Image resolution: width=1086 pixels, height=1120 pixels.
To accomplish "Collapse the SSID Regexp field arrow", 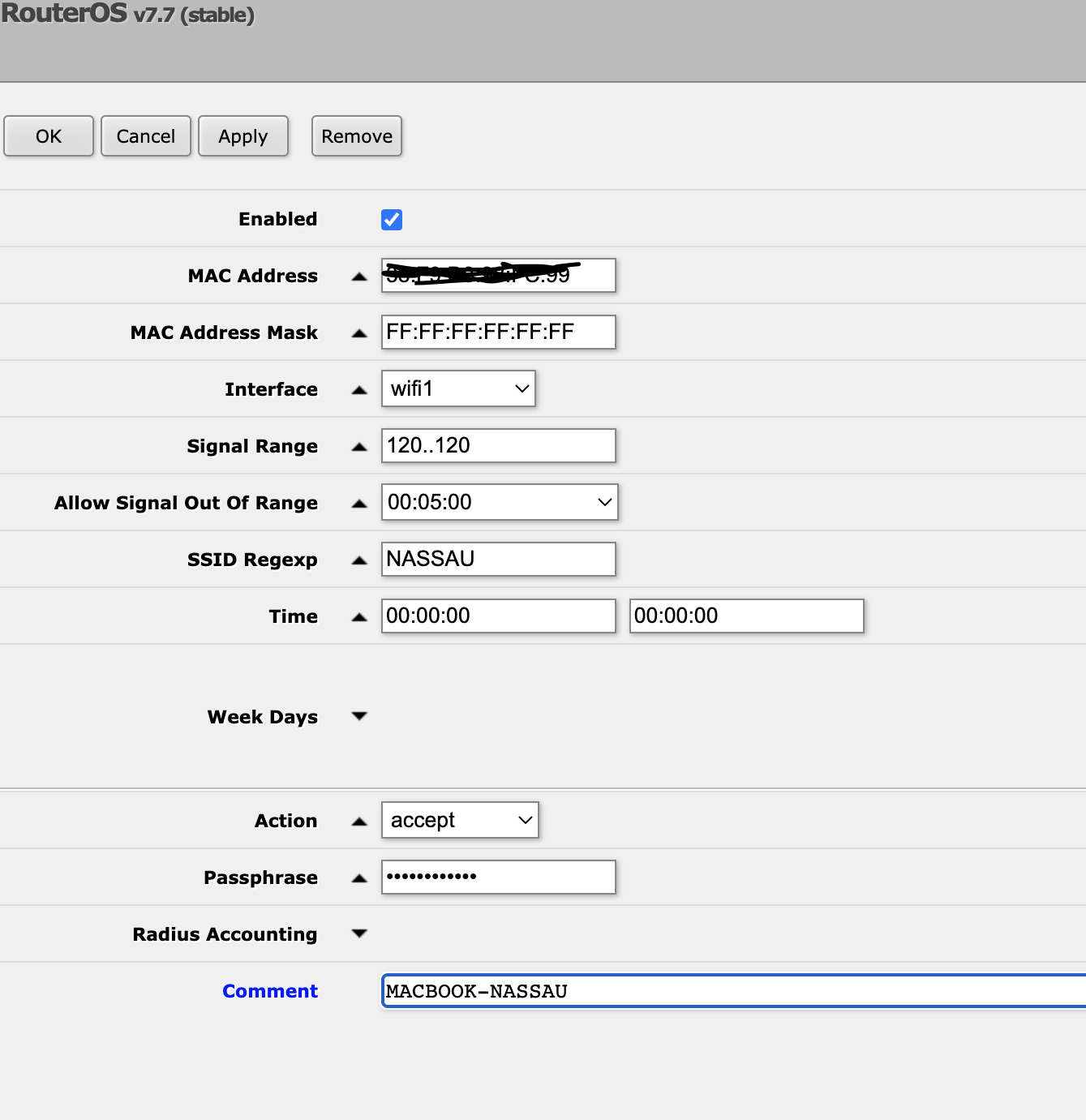I will click(359, 560).
